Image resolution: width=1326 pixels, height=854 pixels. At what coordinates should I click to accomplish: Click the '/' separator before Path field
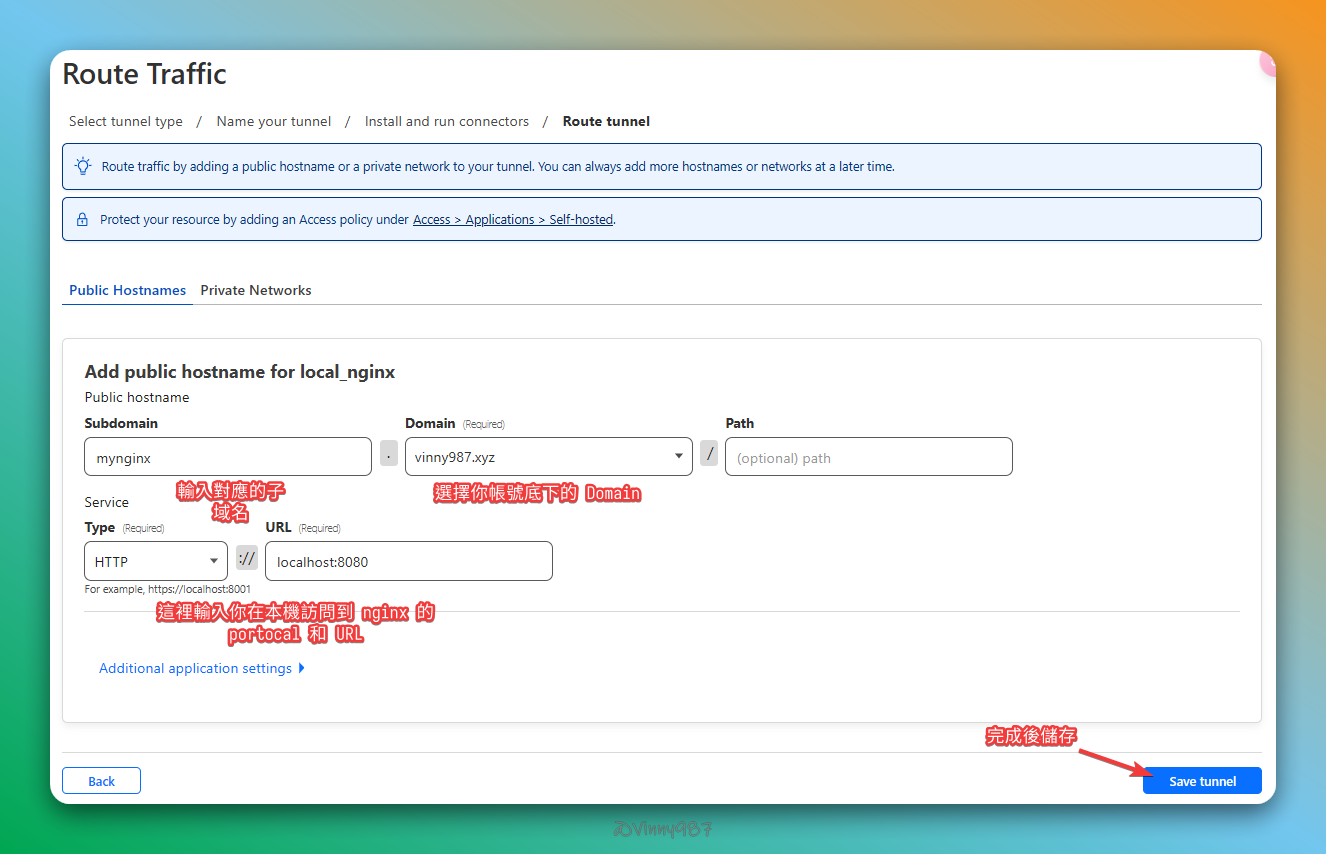pos(709,454)
